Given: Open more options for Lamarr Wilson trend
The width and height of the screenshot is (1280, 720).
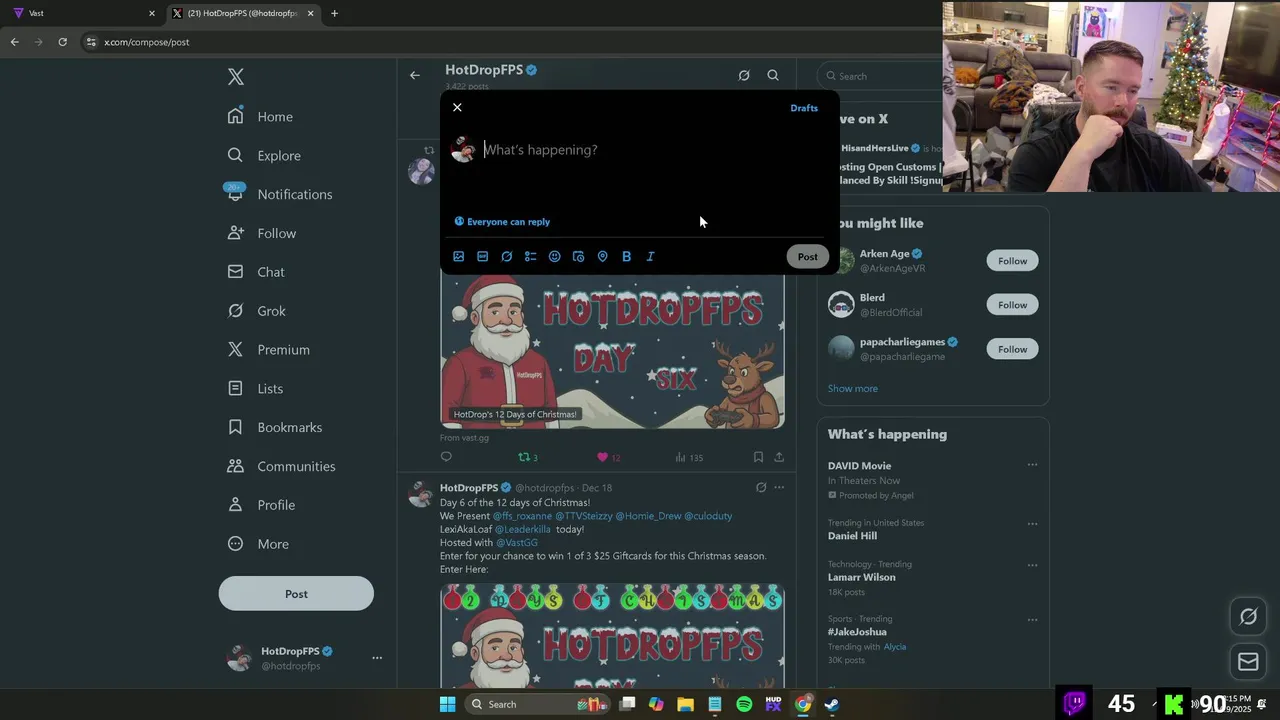Looking at the screenshot, I should pyautogui.click(x=1032, y=565).
